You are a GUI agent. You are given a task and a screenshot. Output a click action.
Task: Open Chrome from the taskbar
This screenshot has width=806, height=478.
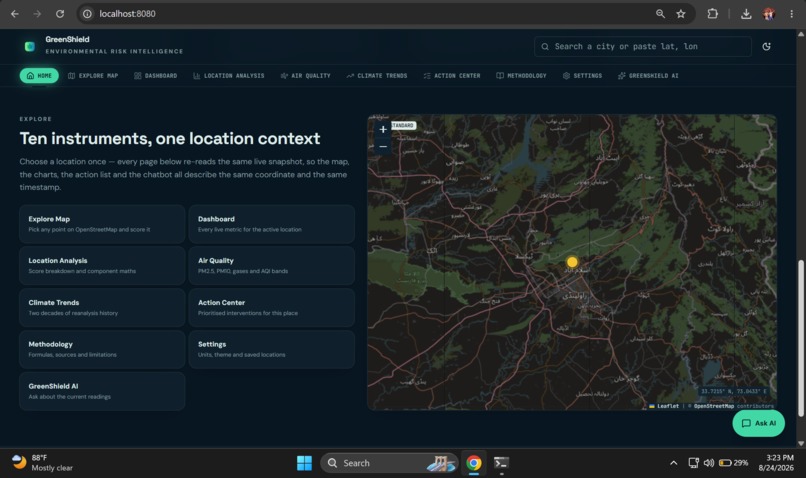[473, 463]
